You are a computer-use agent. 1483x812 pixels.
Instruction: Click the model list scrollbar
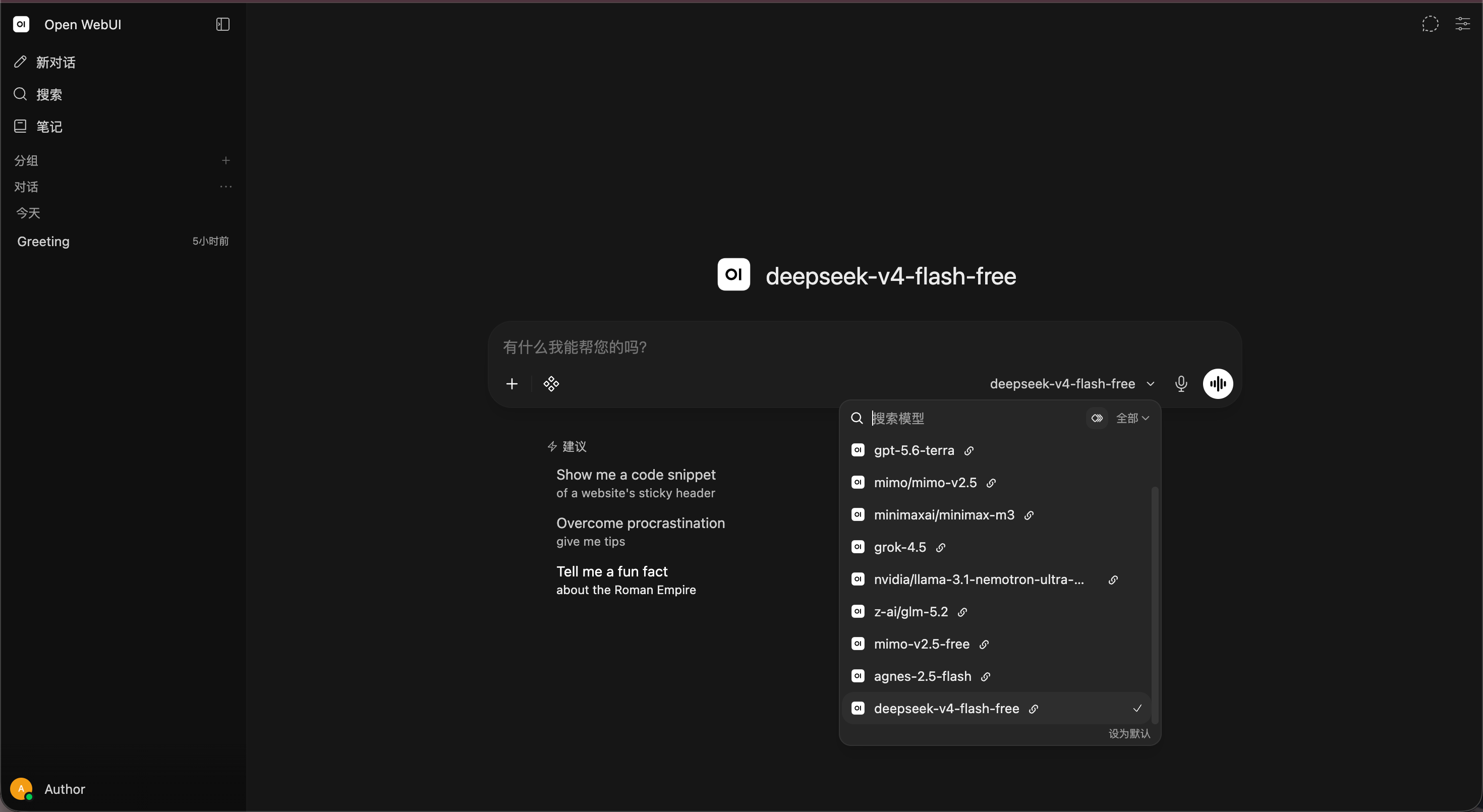(x=1154, y=604)
